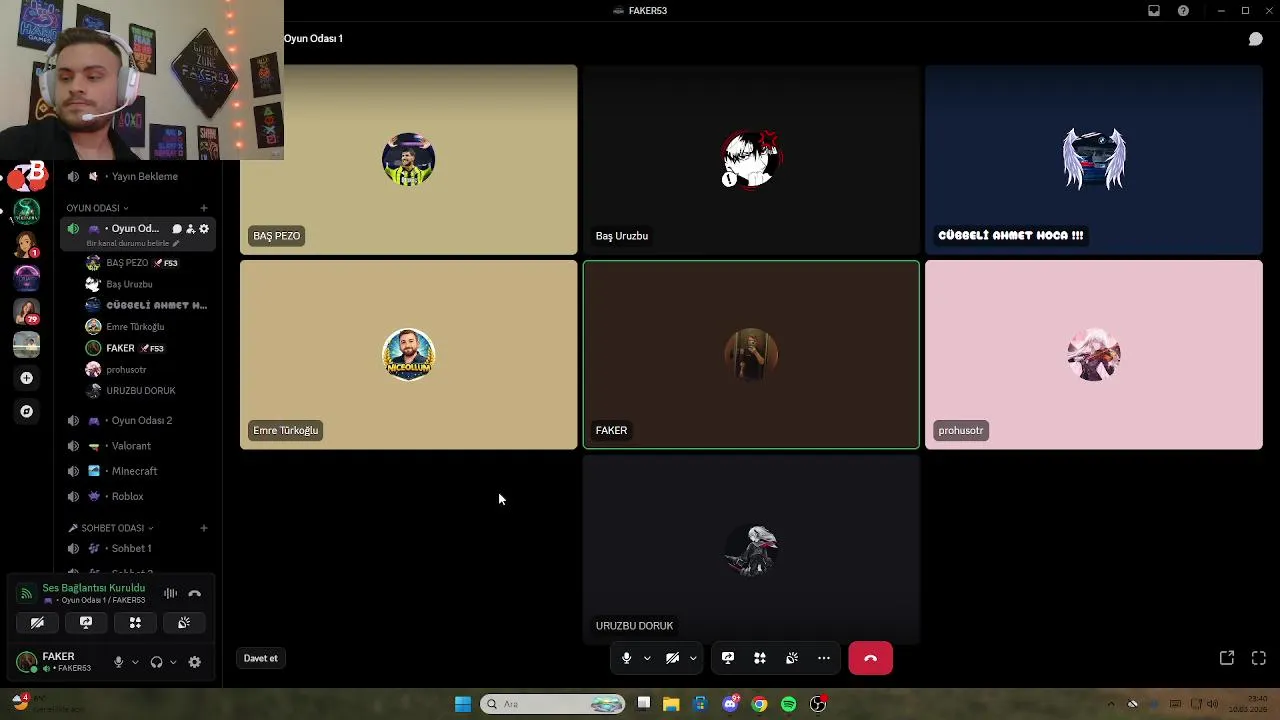1280x720 pixels.
Task: Open OBS Studio from the taskbar
Action: point(818,704)
